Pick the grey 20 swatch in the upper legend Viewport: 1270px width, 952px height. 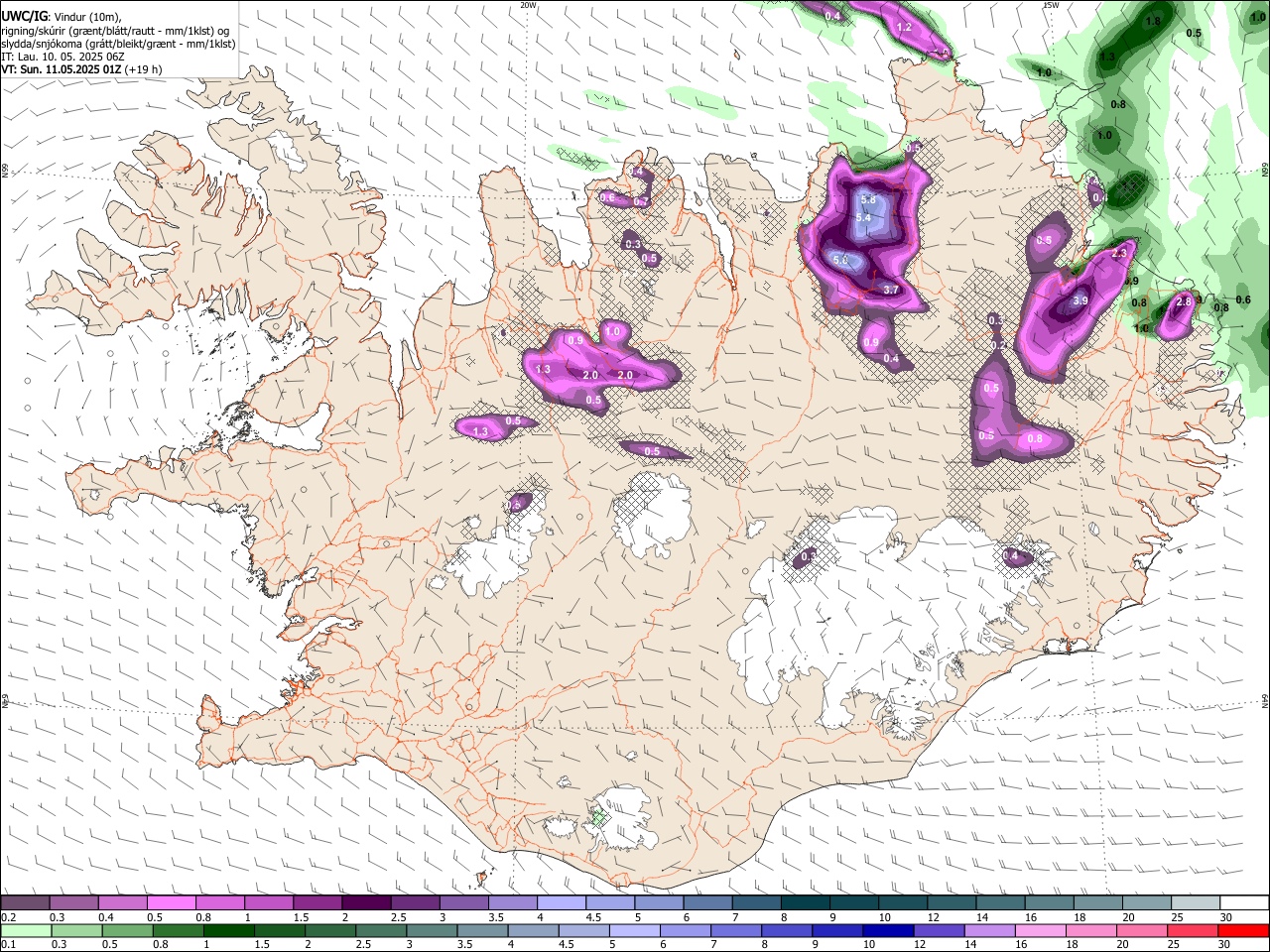[1147, 903]
